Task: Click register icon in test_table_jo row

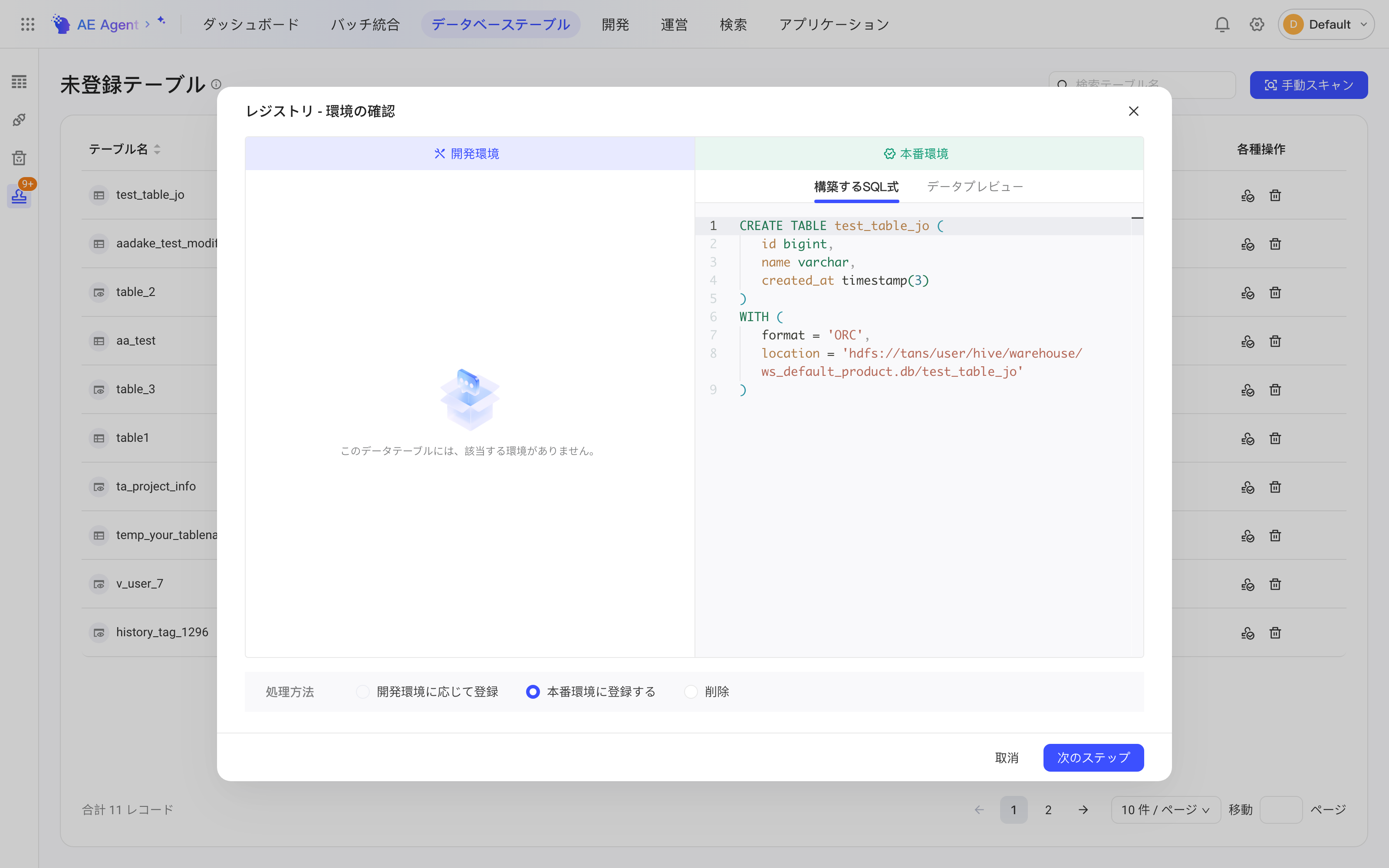Action: pos(1247,195)
